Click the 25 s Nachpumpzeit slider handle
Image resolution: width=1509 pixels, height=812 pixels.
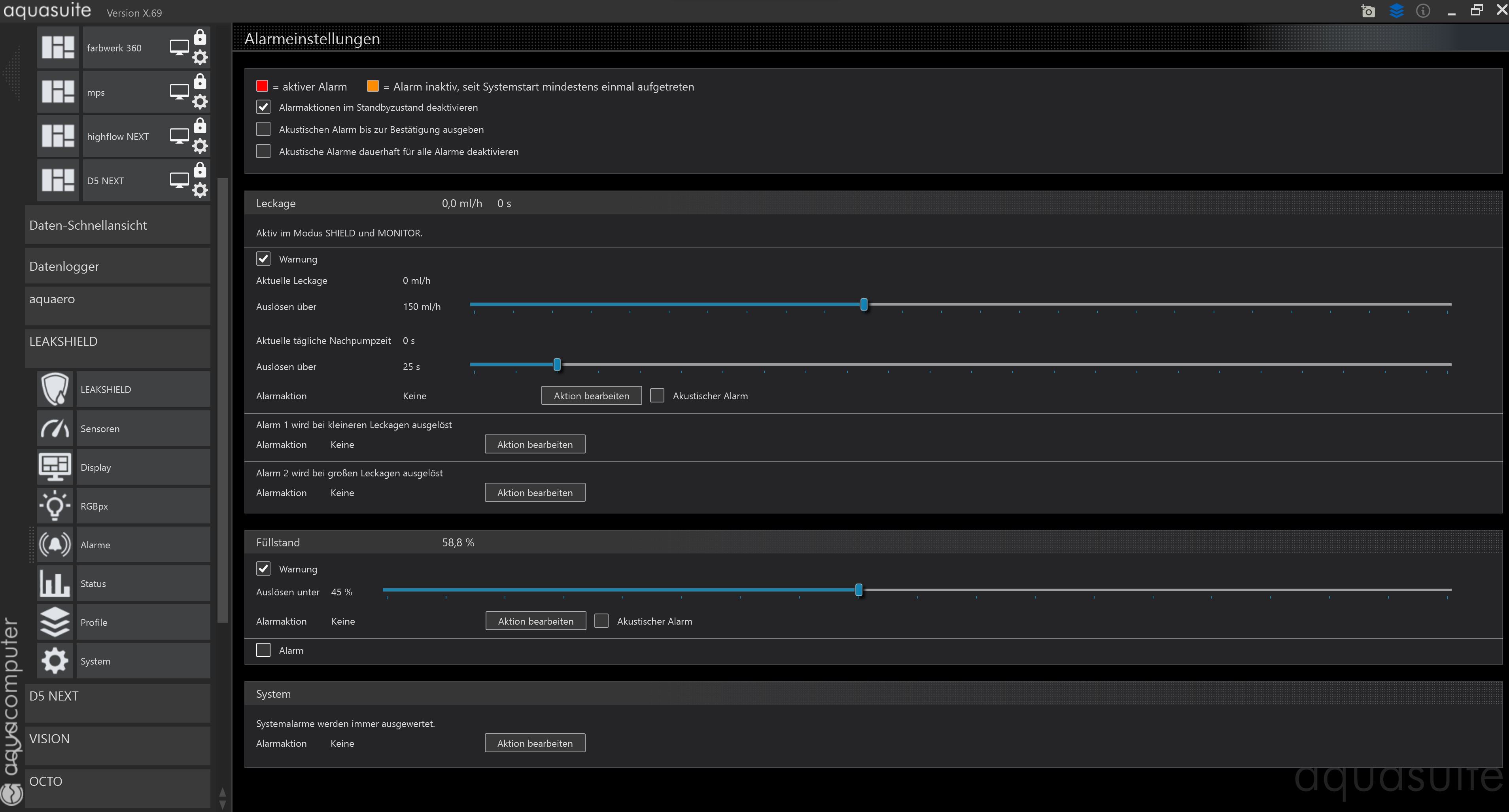[x=557, y=365]
